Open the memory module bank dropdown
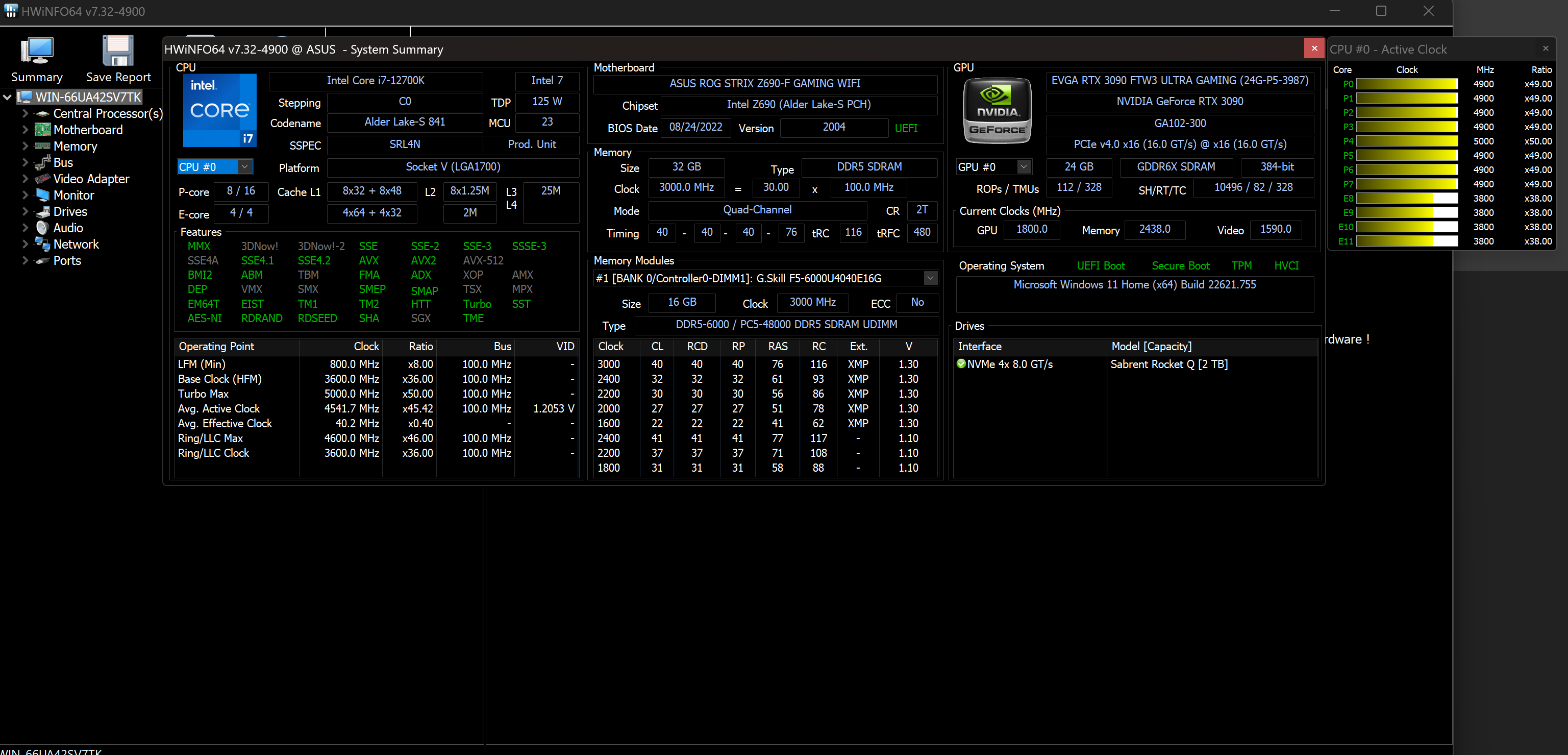 pos(930,278)
